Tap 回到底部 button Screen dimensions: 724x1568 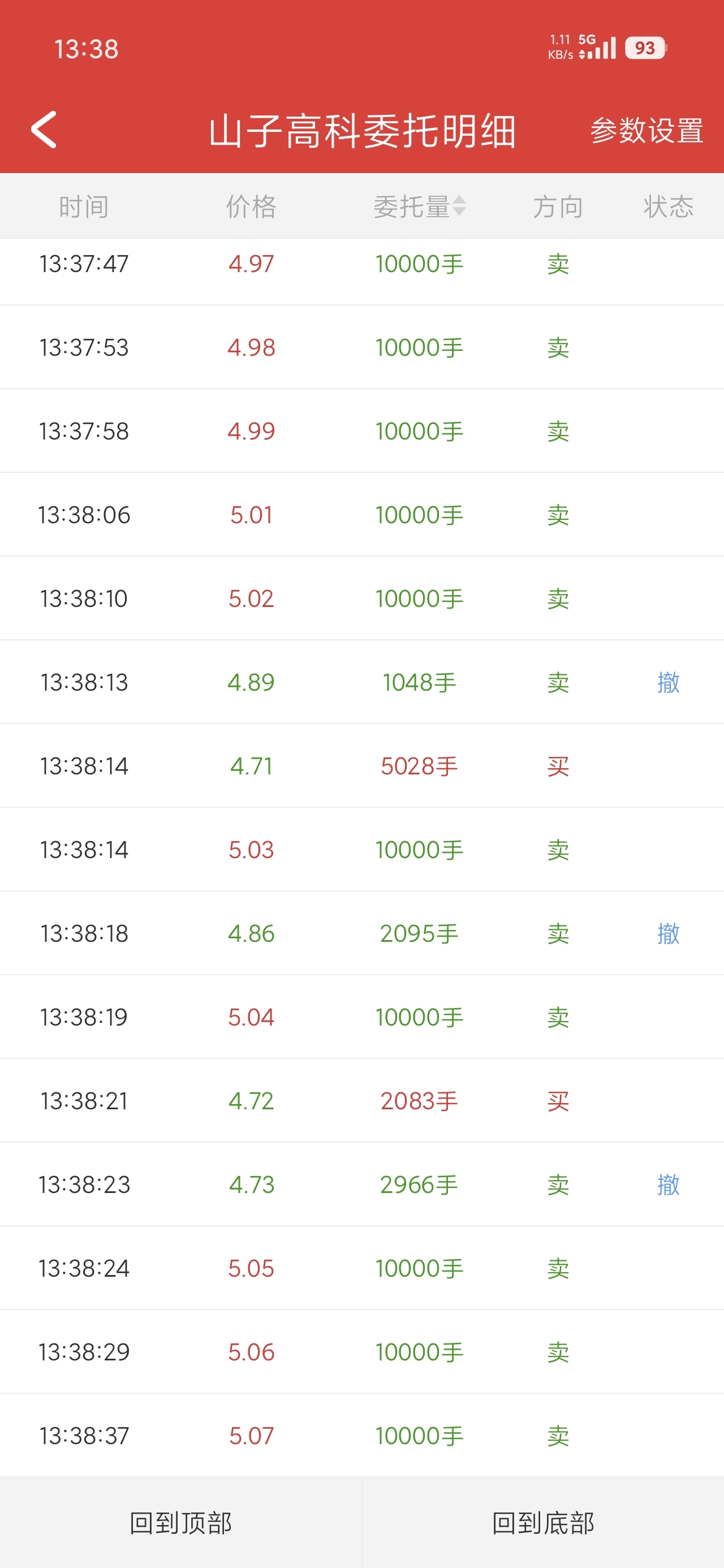pos(542,1522)
